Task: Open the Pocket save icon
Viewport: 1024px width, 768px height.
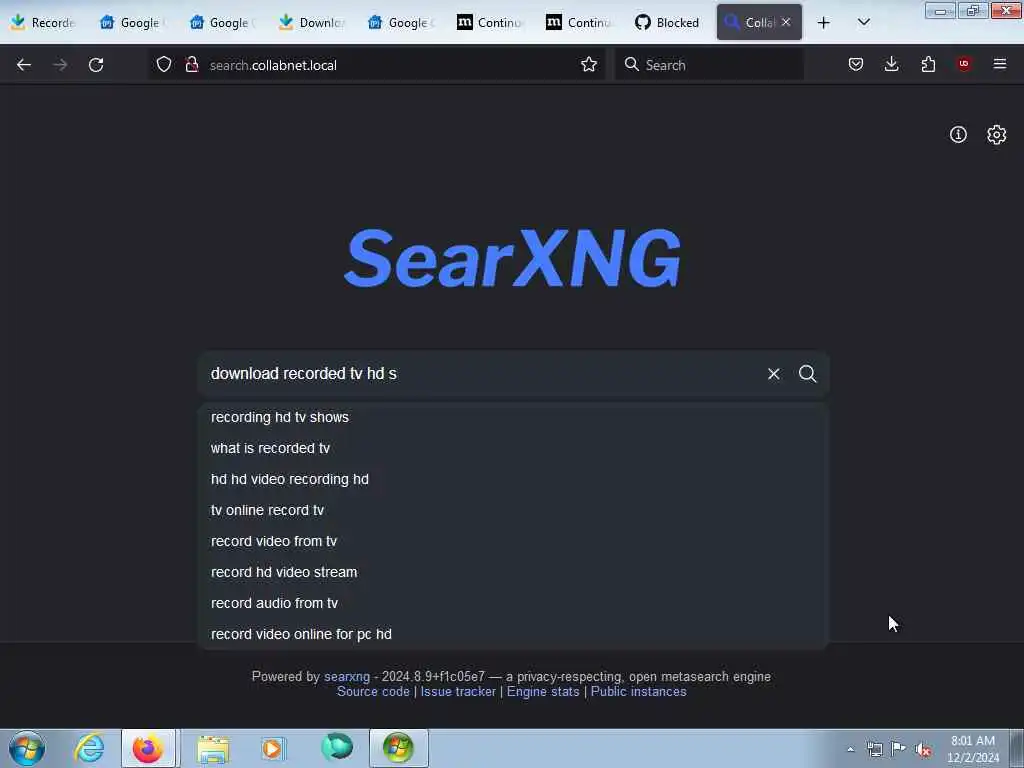Action: 856,65
